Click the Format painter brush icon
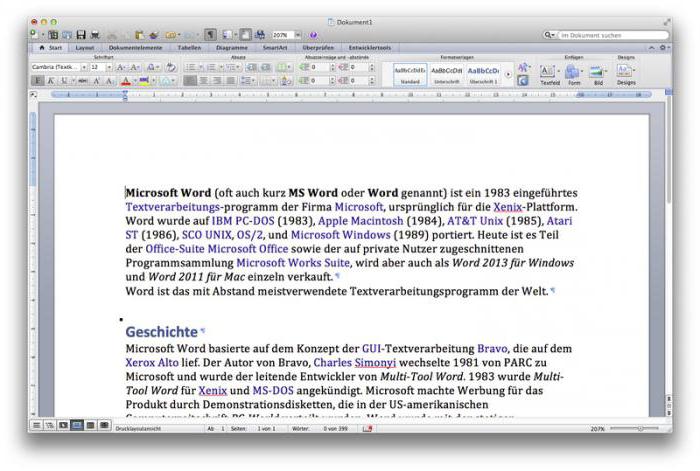The height and width of the screenshot is (471, 700). point(154,35)
